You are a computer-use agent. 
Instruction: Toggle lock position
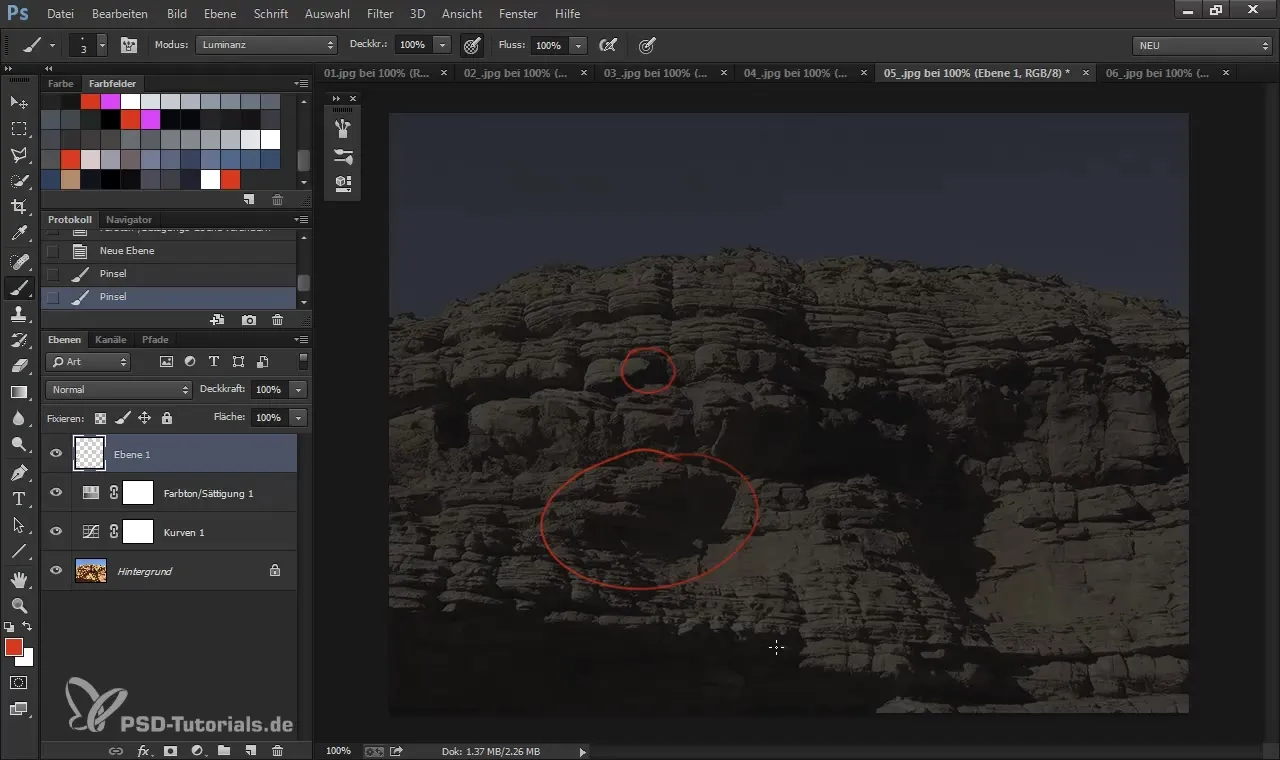click(x=144, y=418)
